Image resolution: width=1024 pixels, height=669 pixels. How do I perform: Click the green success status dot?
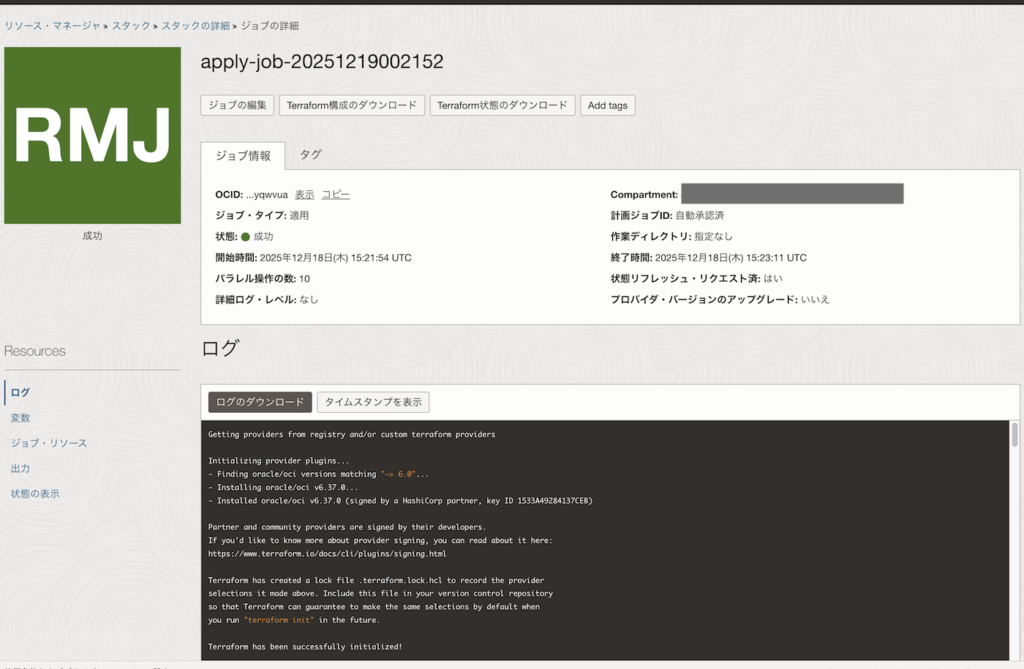[245, 237]
